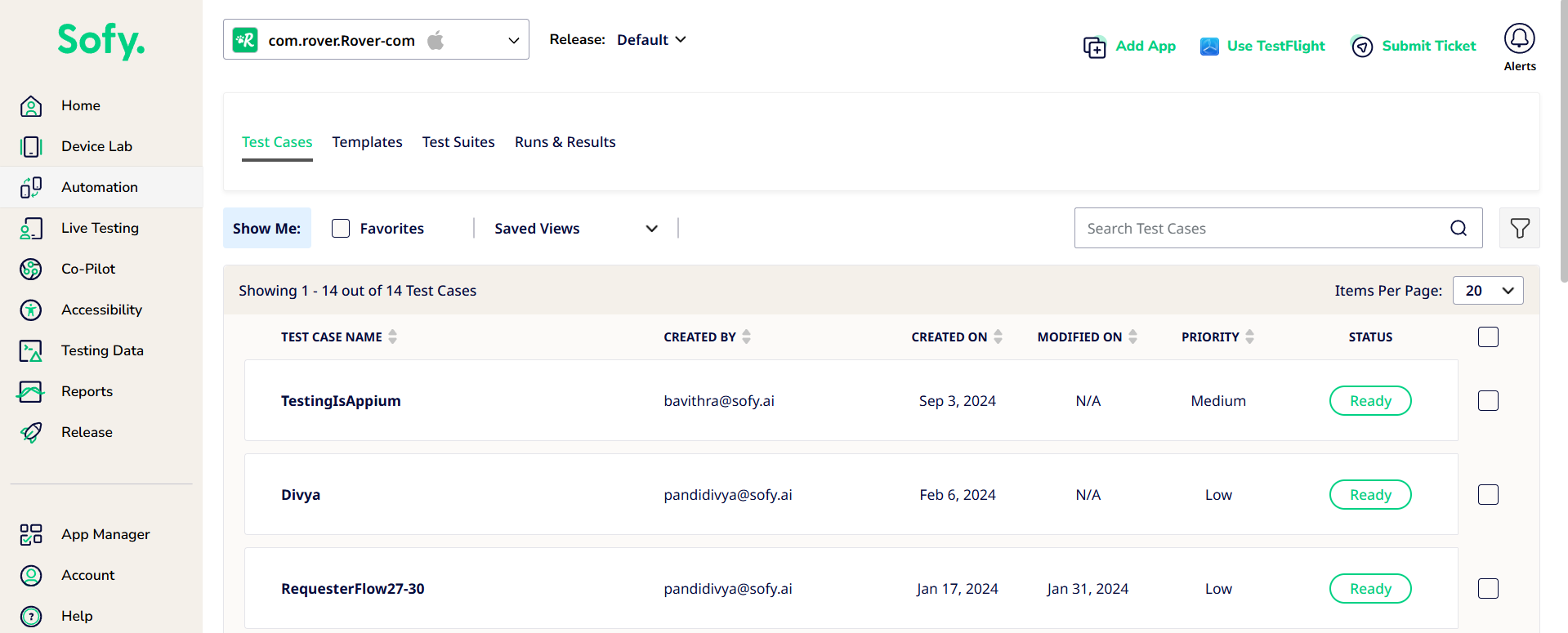Click the filter funnel icon
The height and width of the screenshot is (633, 1568).
pyautogui.click(x=1519, y=229)
